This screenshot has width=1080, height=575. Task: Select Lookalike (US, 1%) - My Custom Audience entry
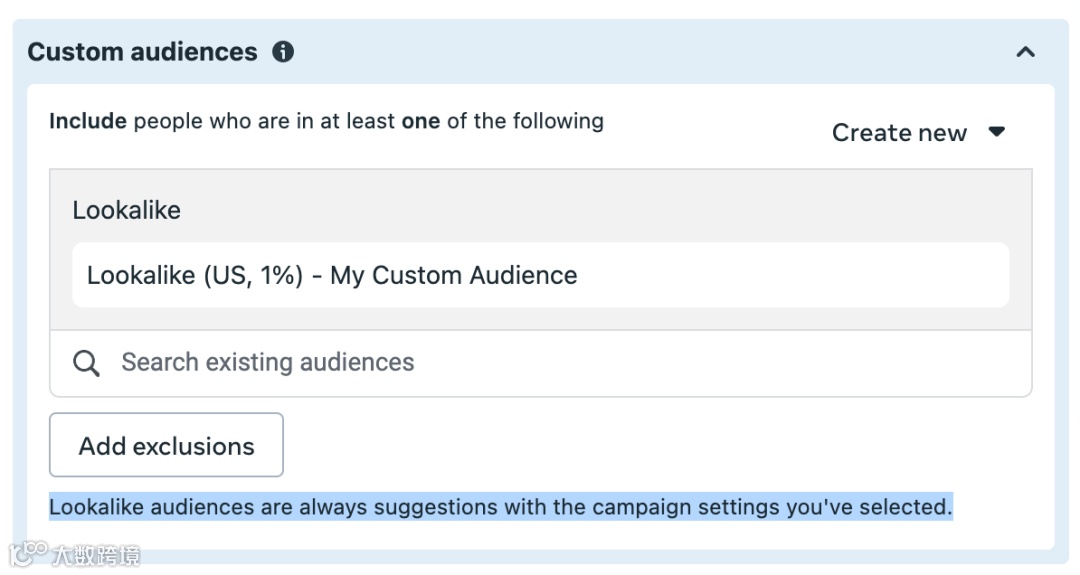click(x=332, y=275)
